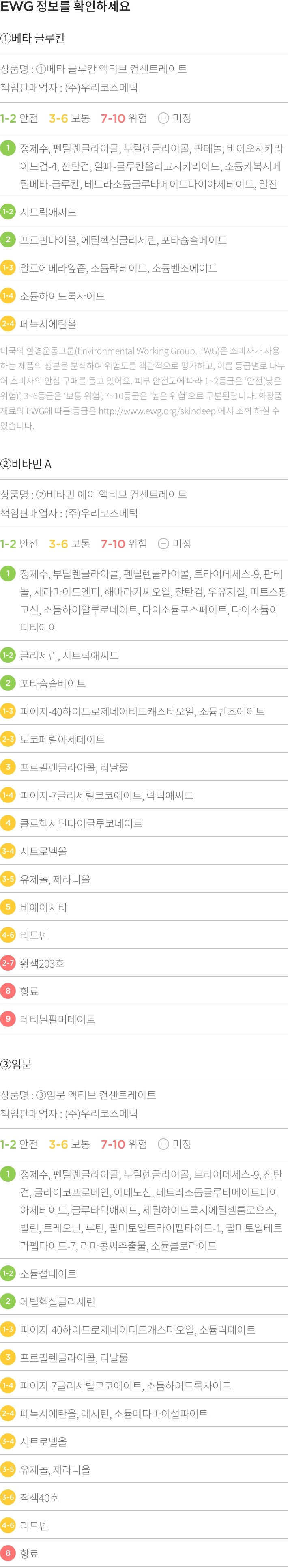Click the green 2 badge beside 포타슘솔베이트

click(x=8, y=682)
